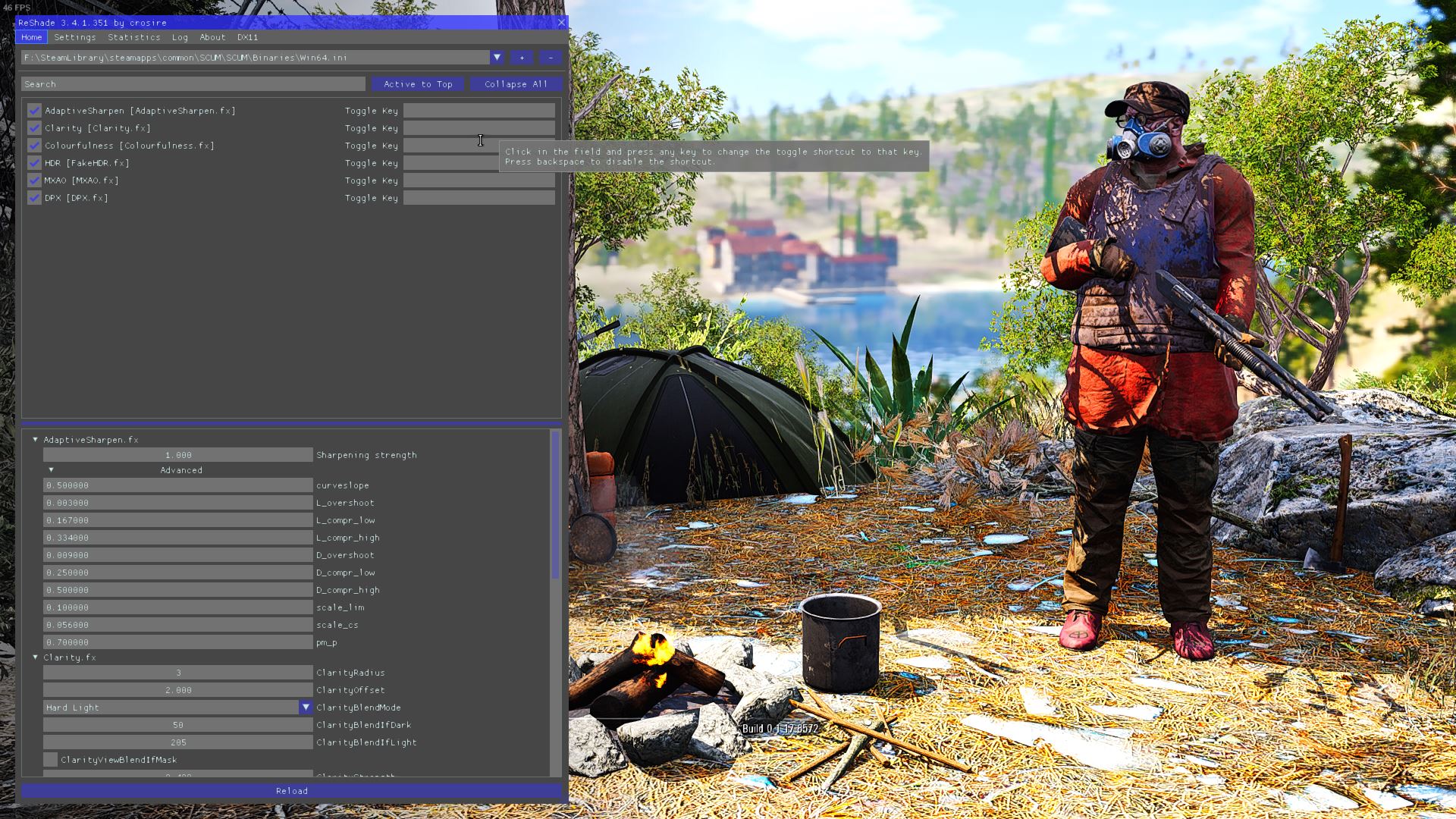Click the D_compr_high value field
This screenshot has height=819, width=1456.
(177, 590)
